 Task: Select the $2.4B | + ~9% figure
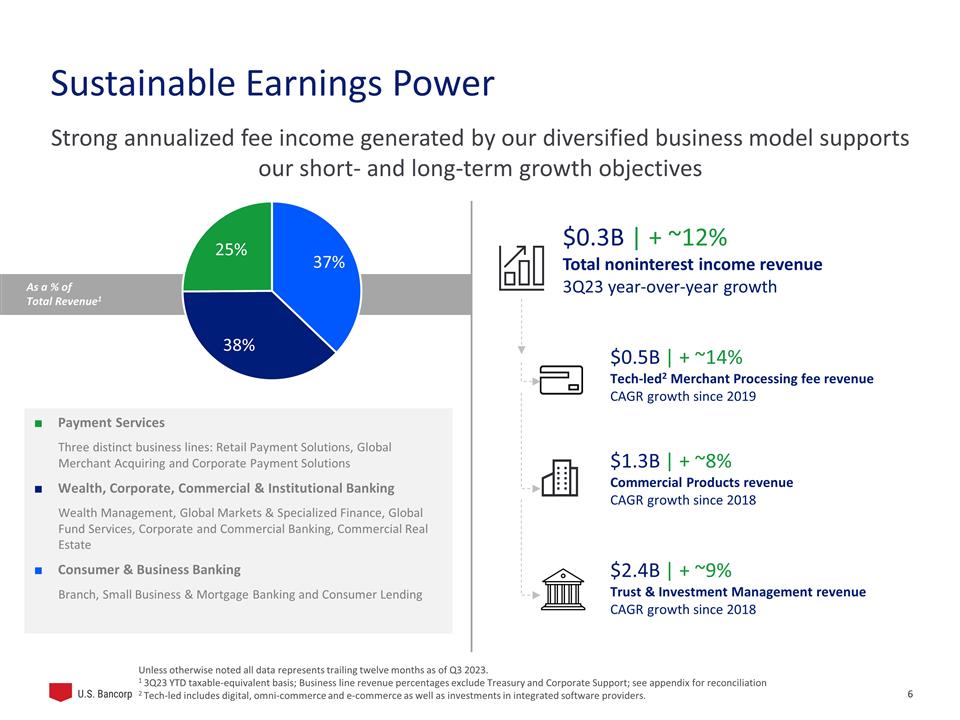(670, 570)
